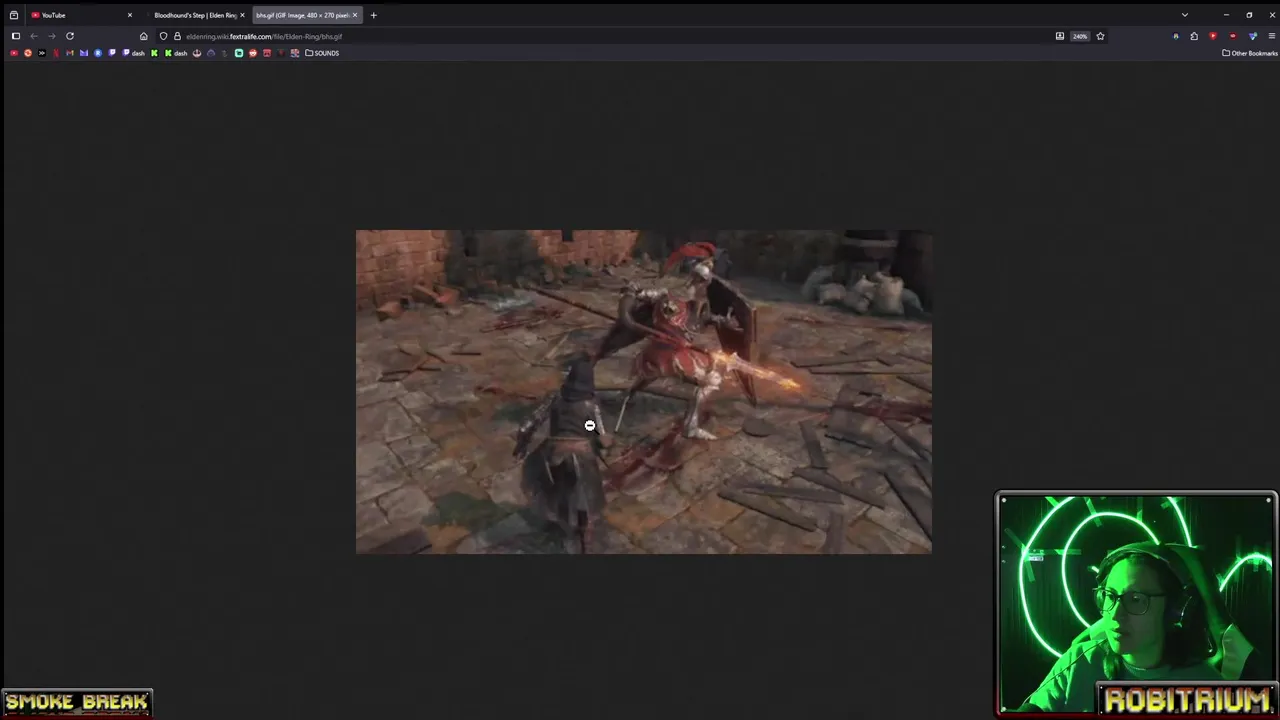Image resolution: width=1280 pixels, height=720 pixels.
Task: Bookmark this page with the star
Action: point(1100,36)
